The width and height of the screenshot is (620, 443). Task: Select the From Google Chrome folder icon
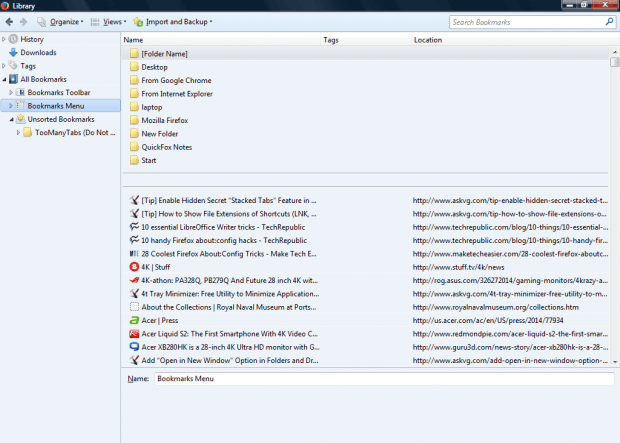pyautogui.click(x=134, y=80)
